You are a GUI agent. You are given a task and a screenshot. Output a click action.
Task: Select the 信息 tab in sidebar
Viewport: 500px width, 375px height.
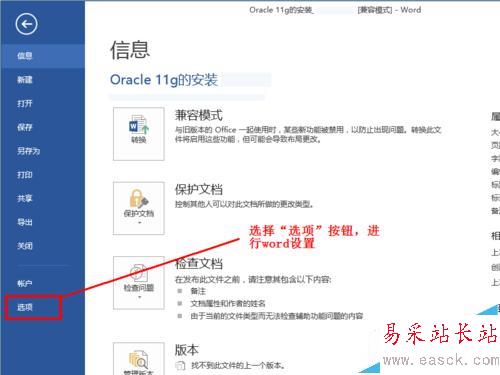(x=42, y=56)
